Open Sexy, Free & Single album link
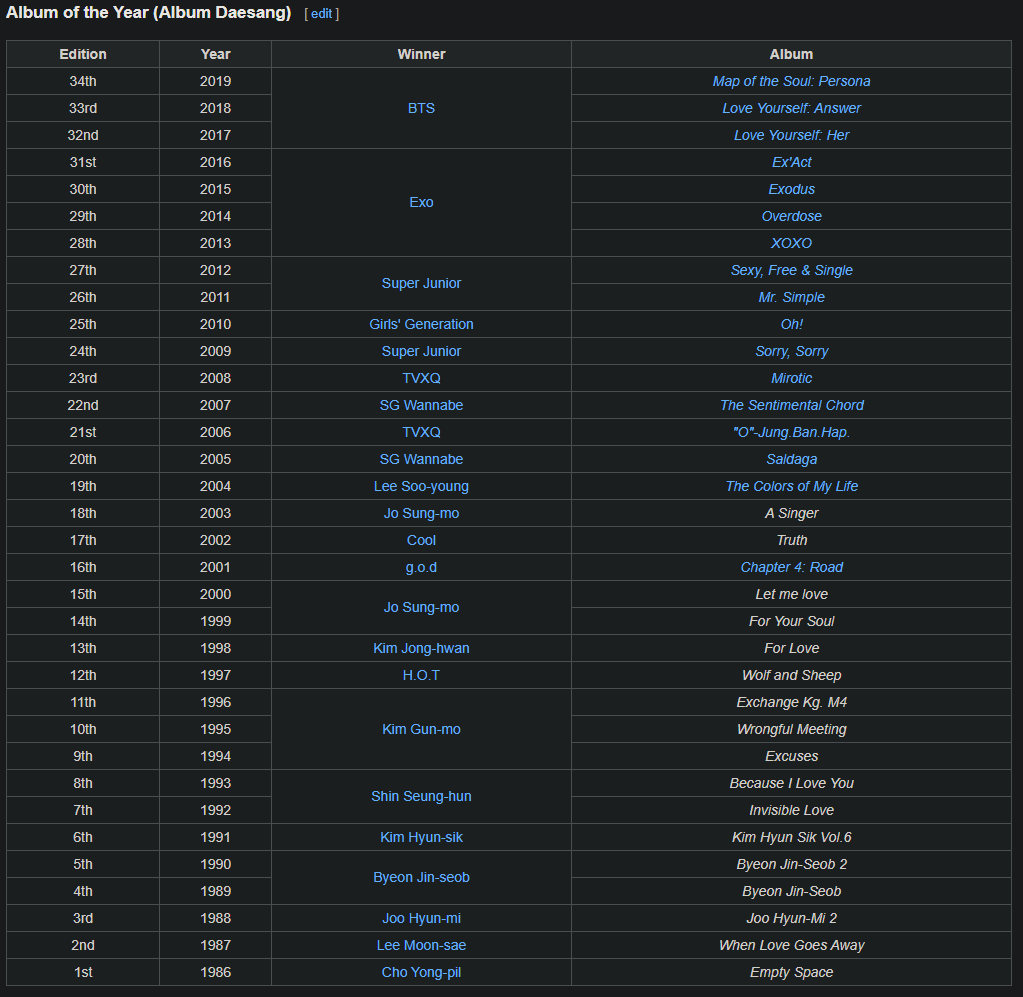Viewport: 1023px width, 997px height. pyautogui.click(x=791, y=270)
